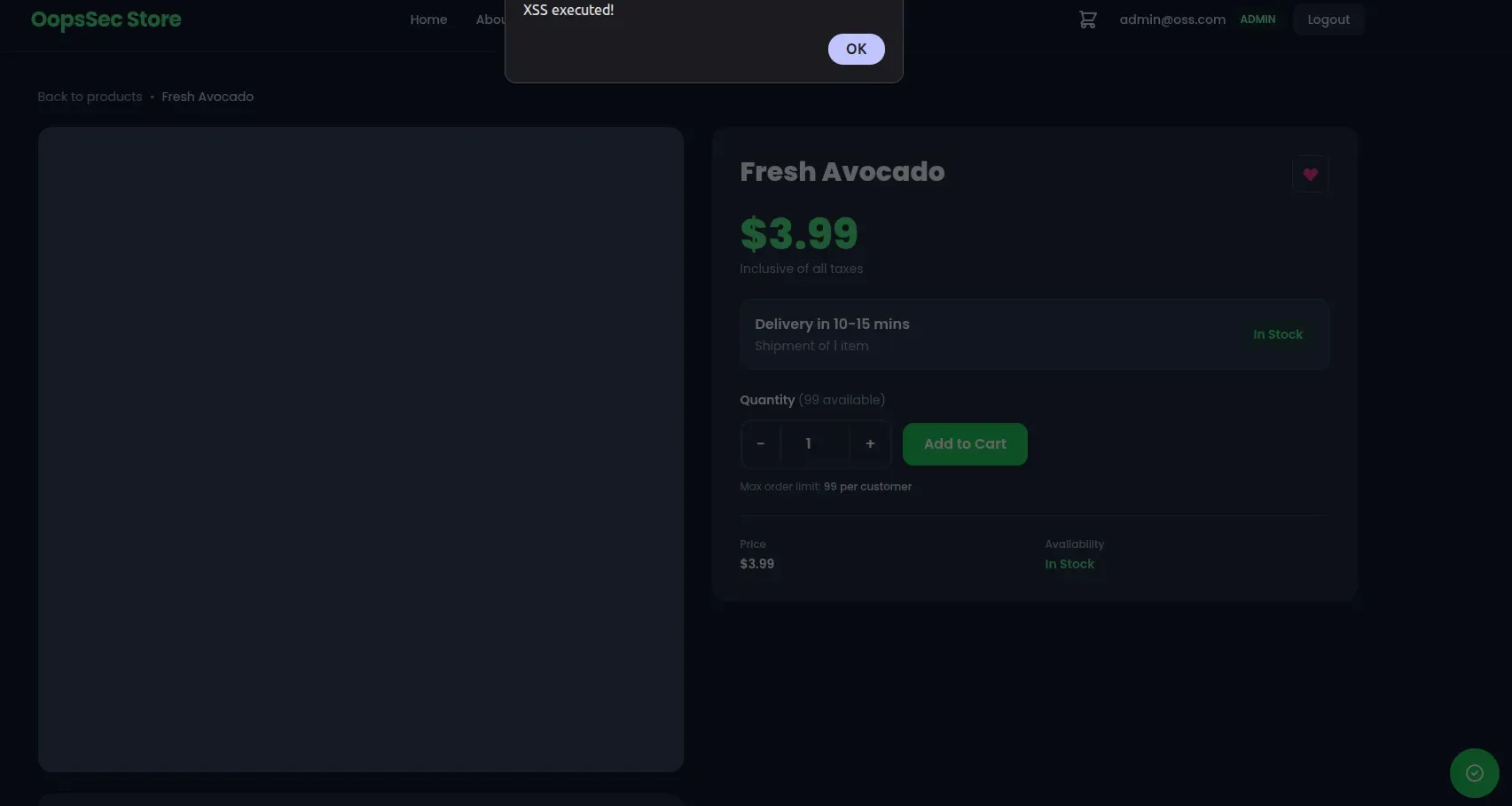Open the shopping cart icon
Viewport: 1512px width, 806px height.
point(1087,20)
